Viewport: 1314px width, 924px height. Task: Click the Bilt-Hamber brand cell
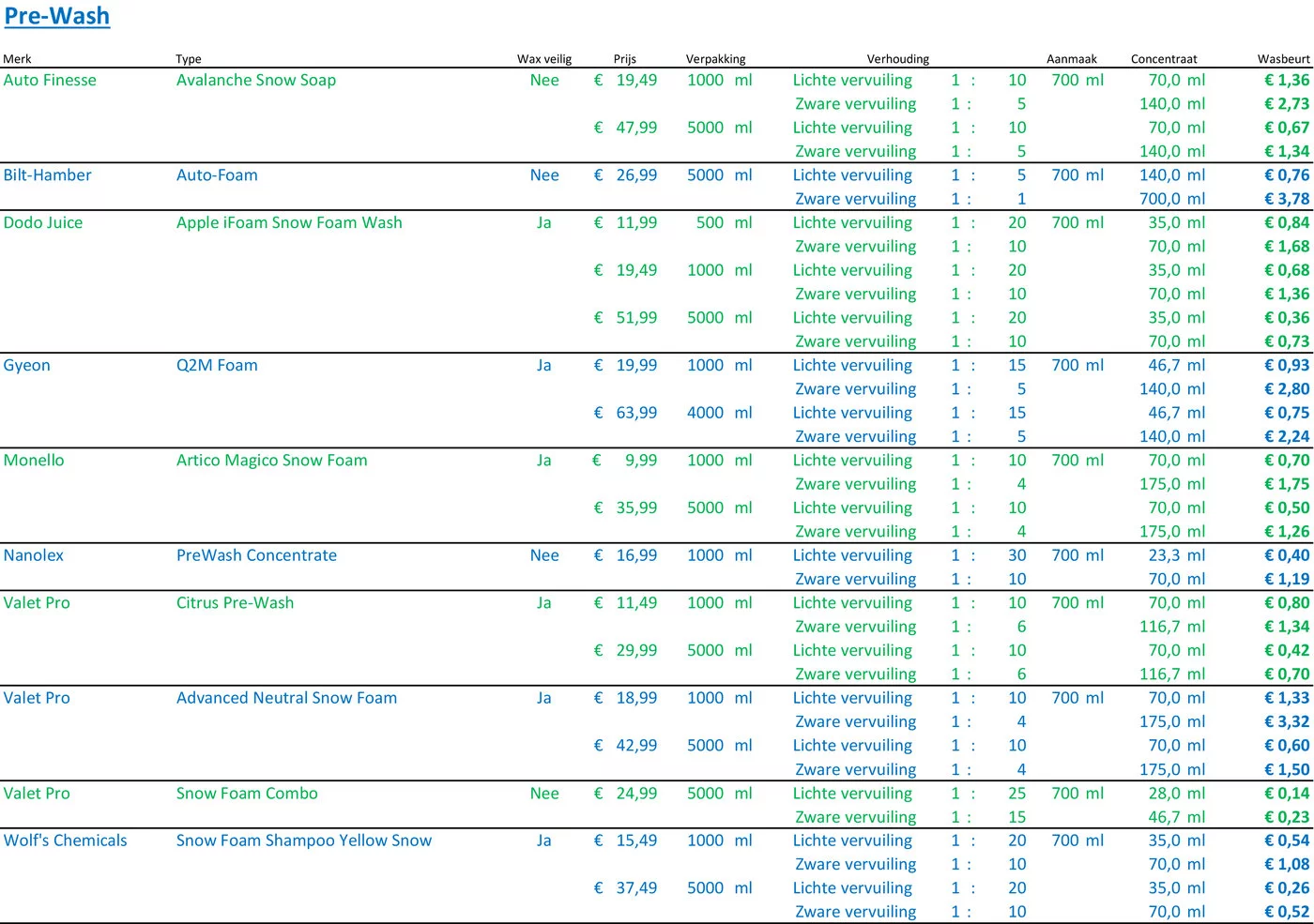tap(47, 174)
